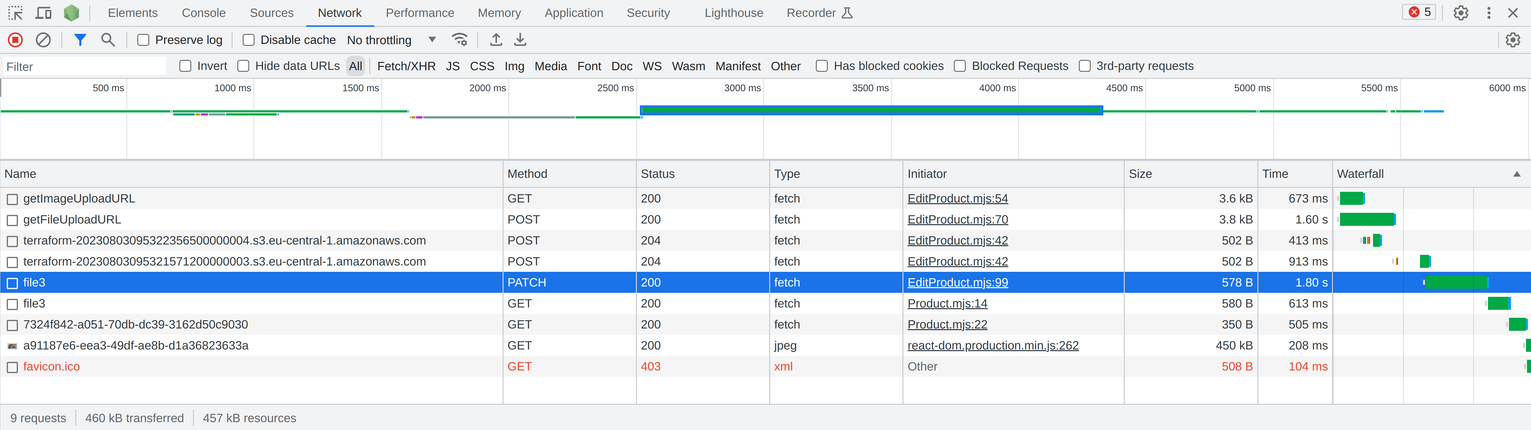Image resolution: width=1531 pixels, height=430 pixels.
Task: Click the Recorder flask icon
Action: coord(847,13)
